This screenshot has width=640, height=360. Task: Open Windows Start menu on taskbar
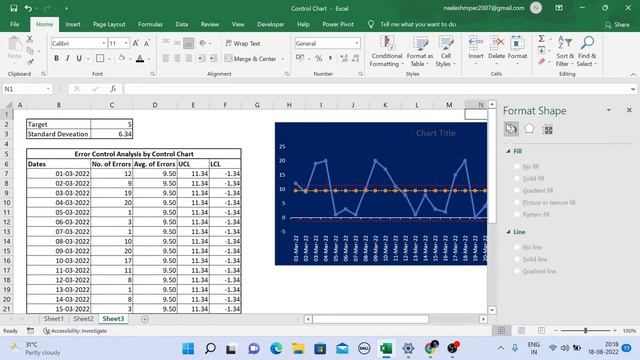[188, 349]
